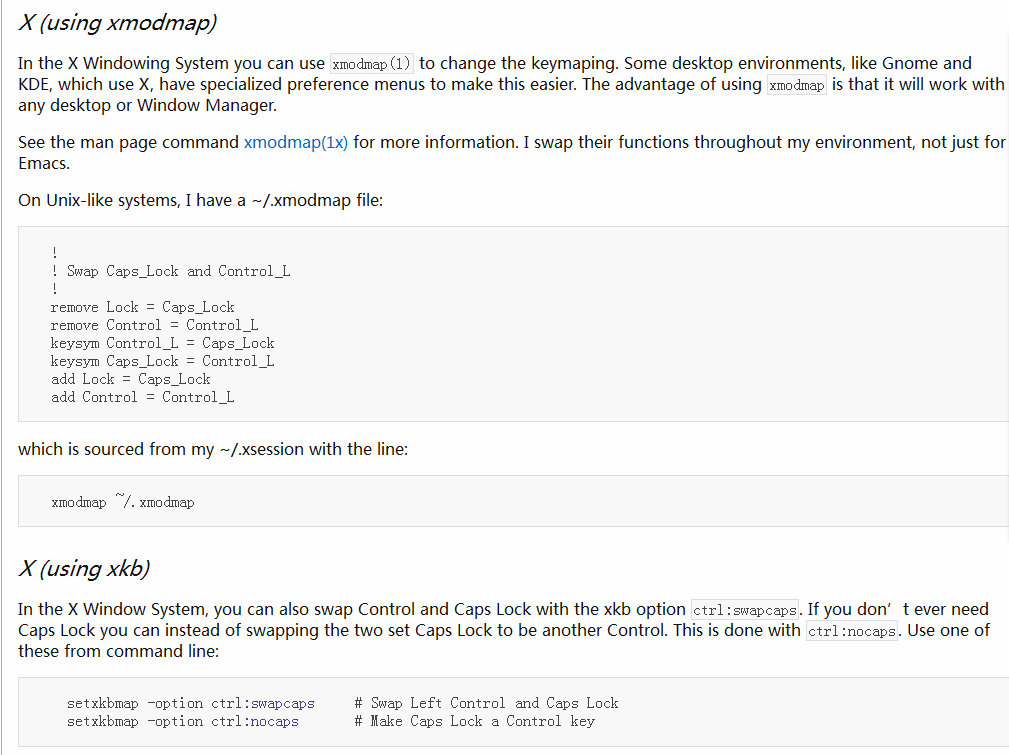1009x755 pixels.
Task: Click the line 'remove Control = Control_L'
Action: click(154, 325)
